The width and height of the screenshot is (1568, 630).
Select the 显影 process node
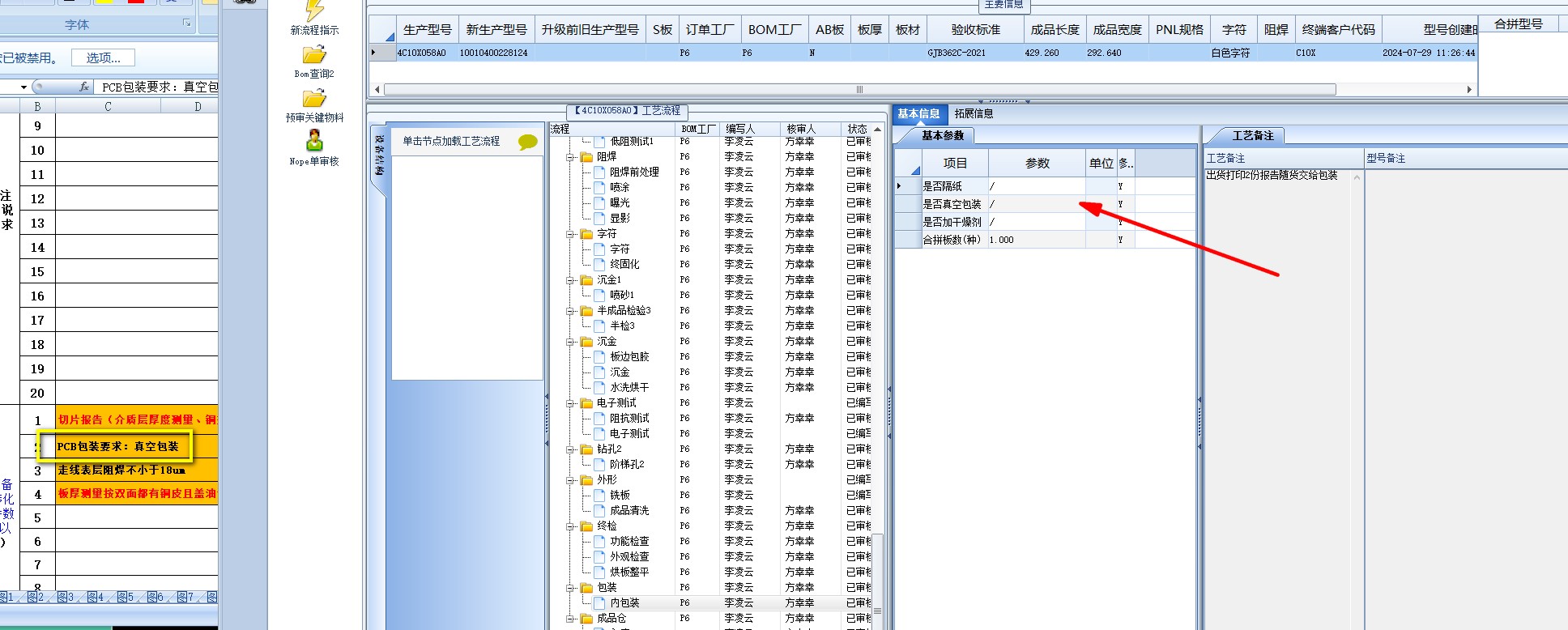pyautogui.click(x=620, y=218)
